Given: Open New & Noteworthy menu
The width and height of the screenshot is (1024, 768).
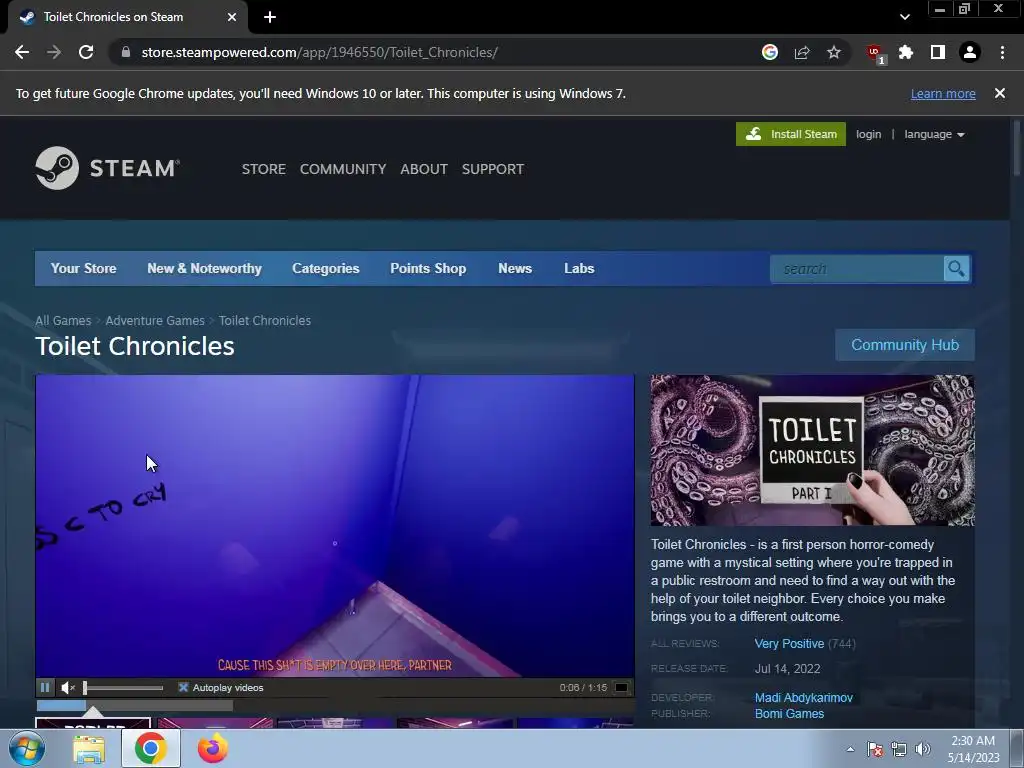Looking at the screenshot, I should pos(204,268).
